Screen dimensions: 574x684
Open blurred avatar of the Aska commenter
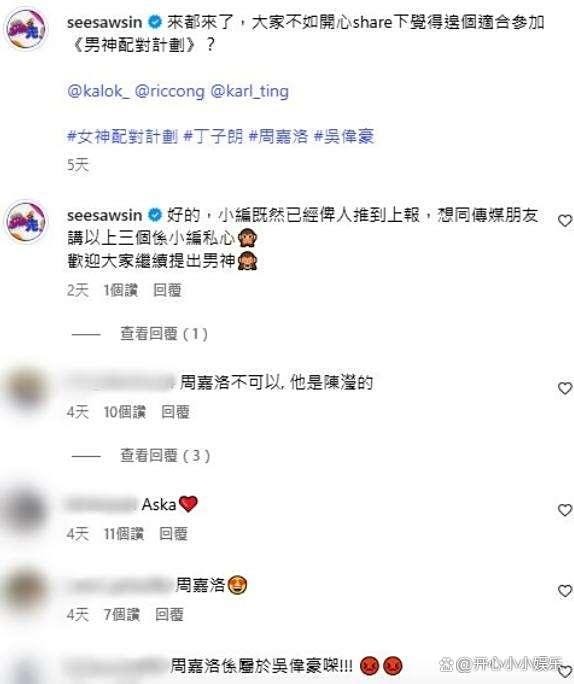26,510
